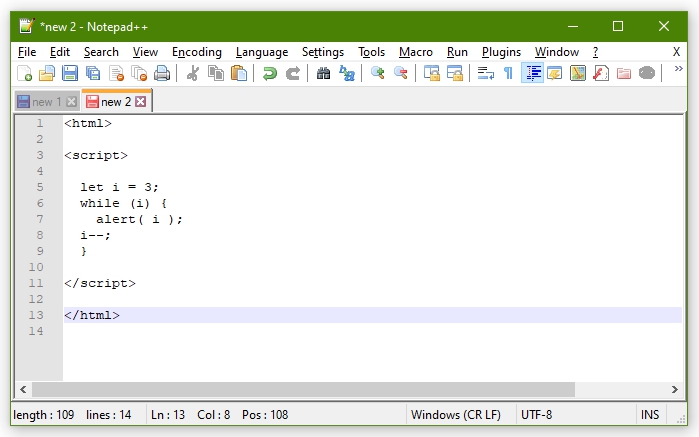Image resolution: width=699 pixels, height=437 pixels.
Task: Click the Zoom Out magnifier icon
Action: (400, 73)
